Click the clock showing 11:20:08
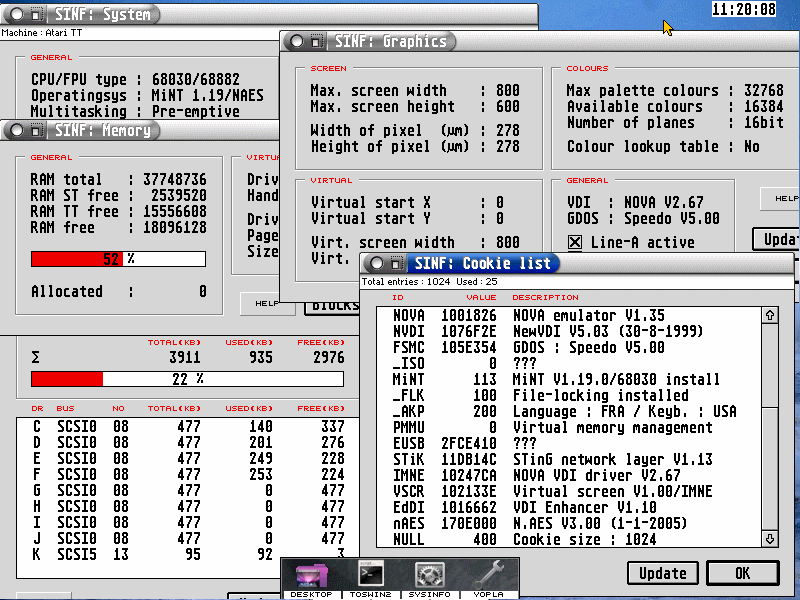Screen dimensions: 800x600 click(x=743, y=9)
